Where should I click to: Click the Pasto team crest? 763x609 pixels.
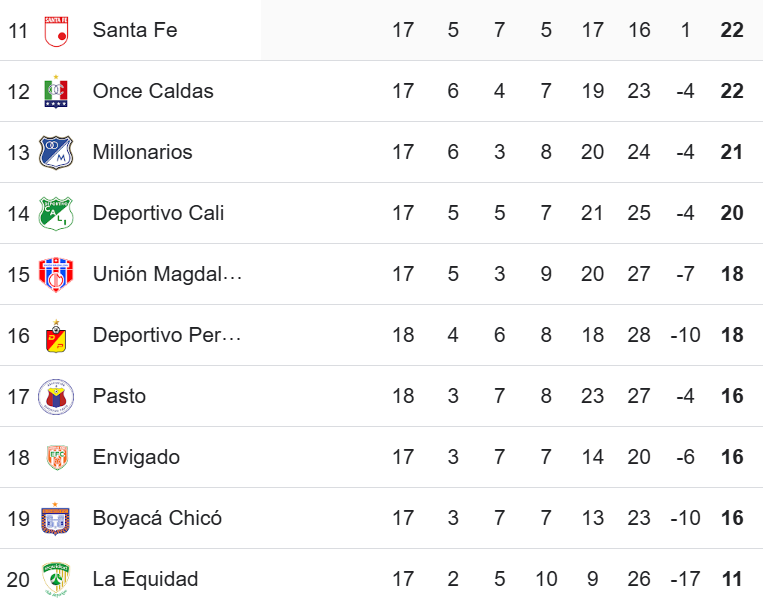[56, 397]
